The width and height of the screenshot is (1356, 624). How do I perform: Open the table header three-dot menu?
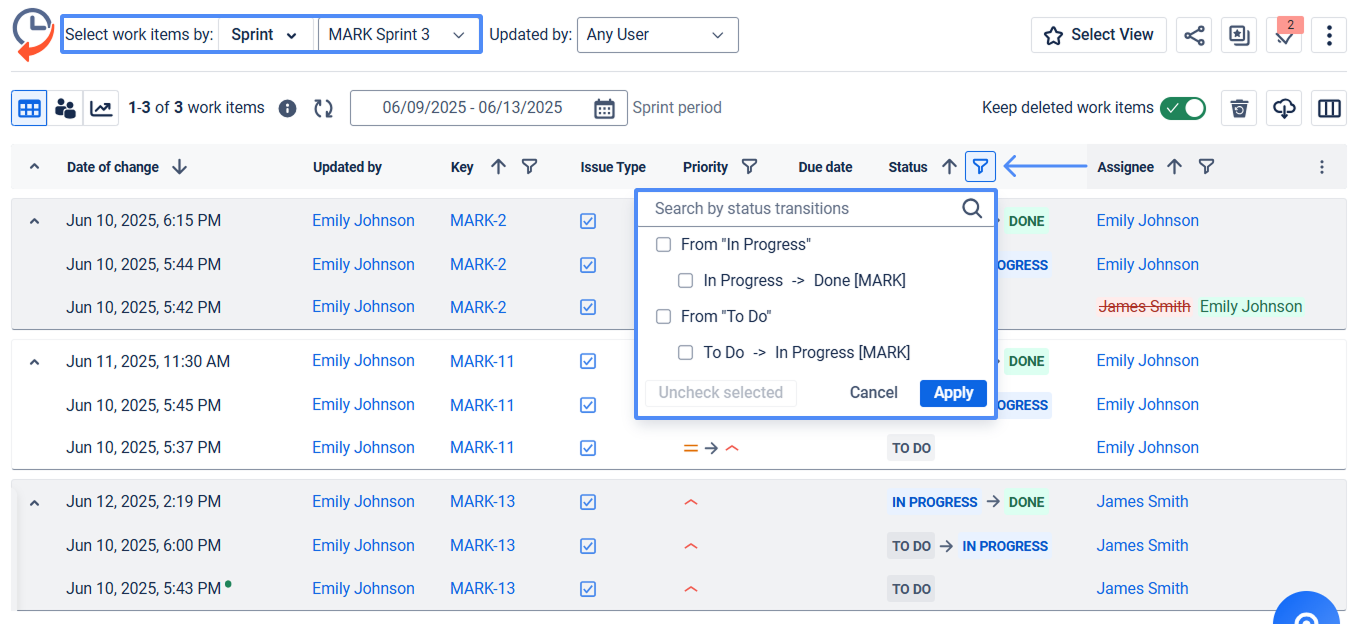click(1322, 167)
